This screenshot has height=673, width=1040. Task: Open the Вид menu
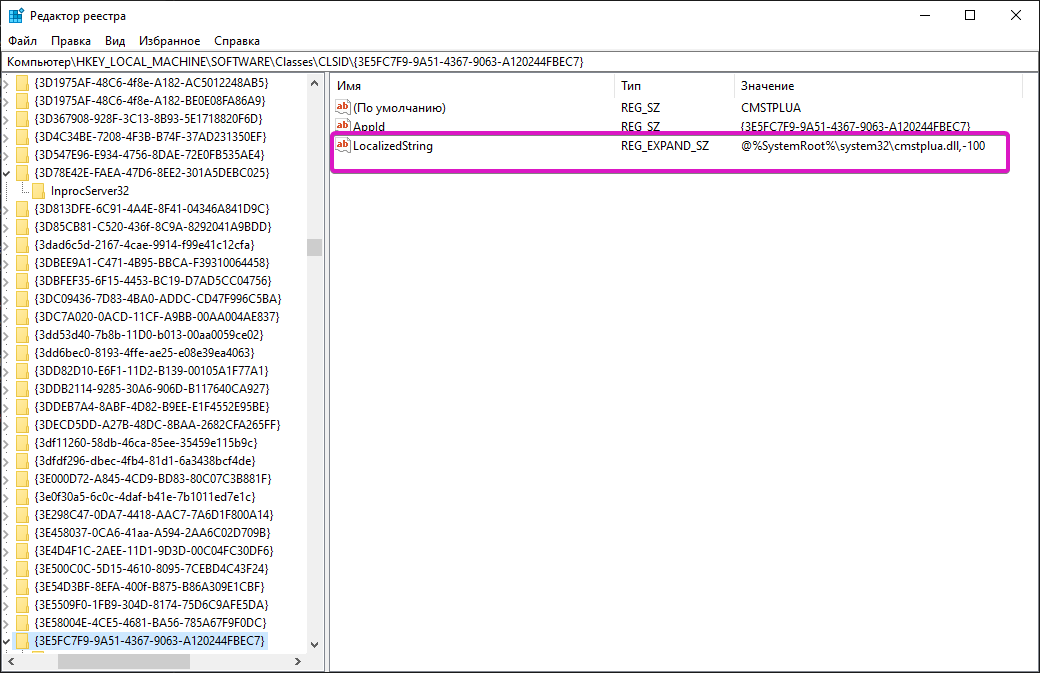tap(115, 41)
